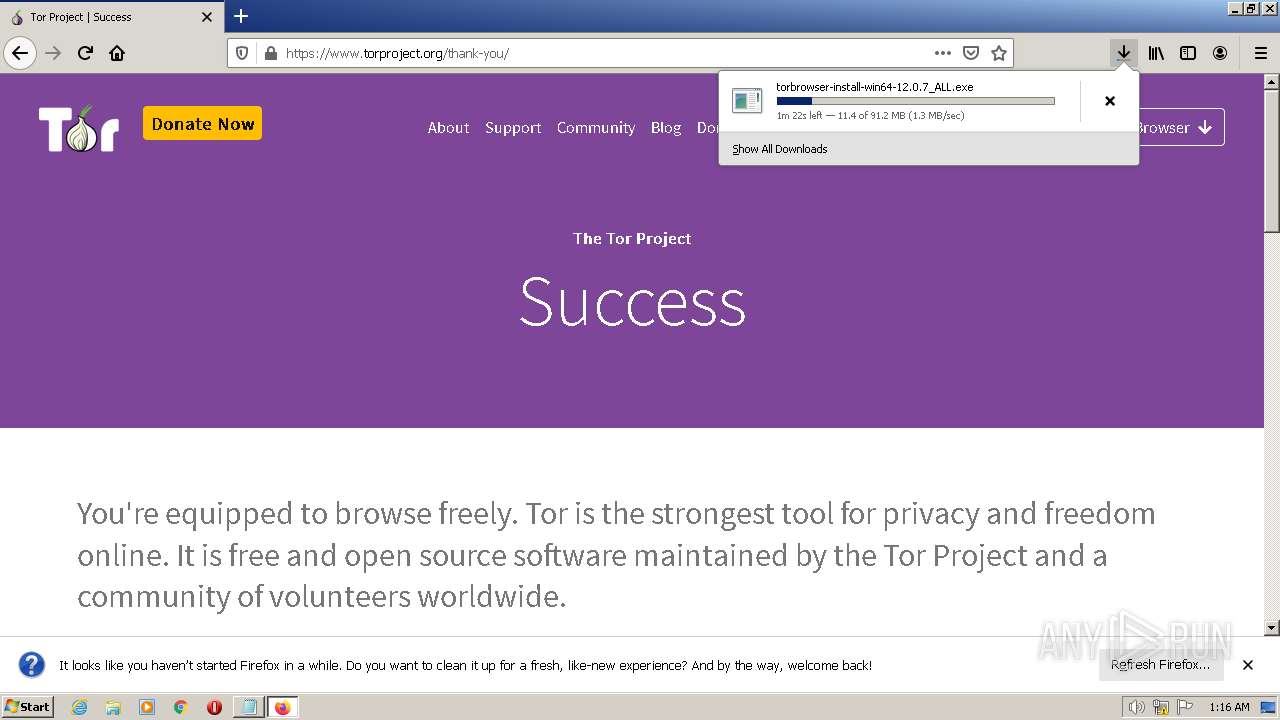This screenshot has width=1280, height=720.
Task: Open the Firefox home page
Action: [117, 53]
